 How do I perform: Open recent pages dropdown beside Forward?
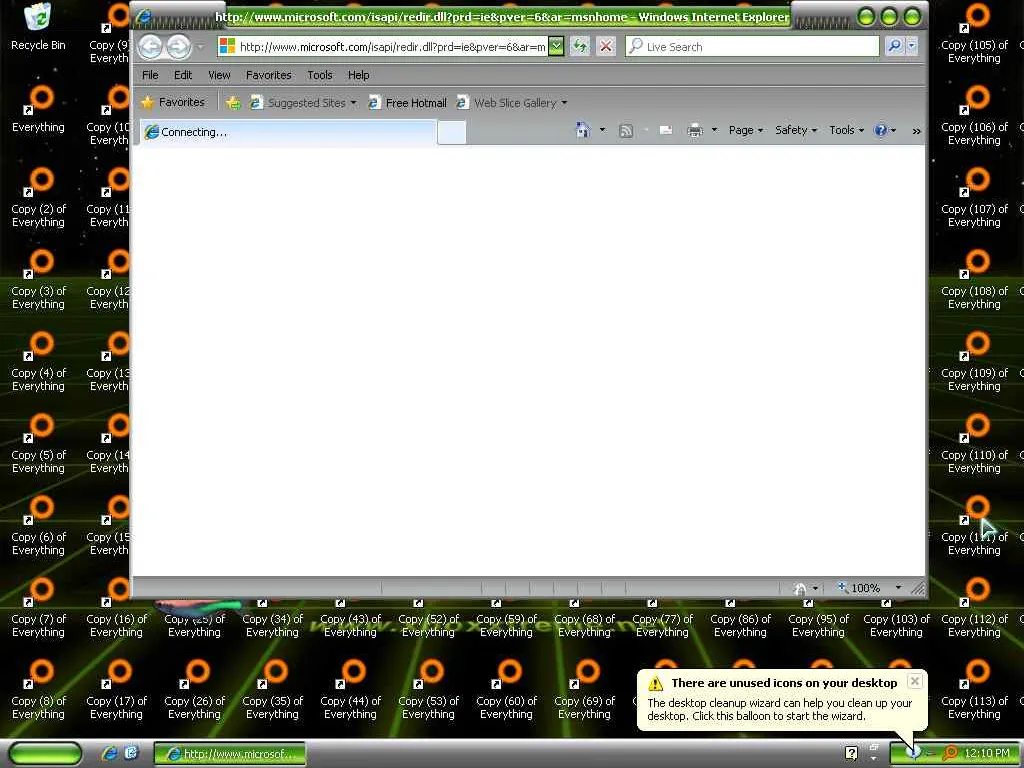click(x=200, y=47)
